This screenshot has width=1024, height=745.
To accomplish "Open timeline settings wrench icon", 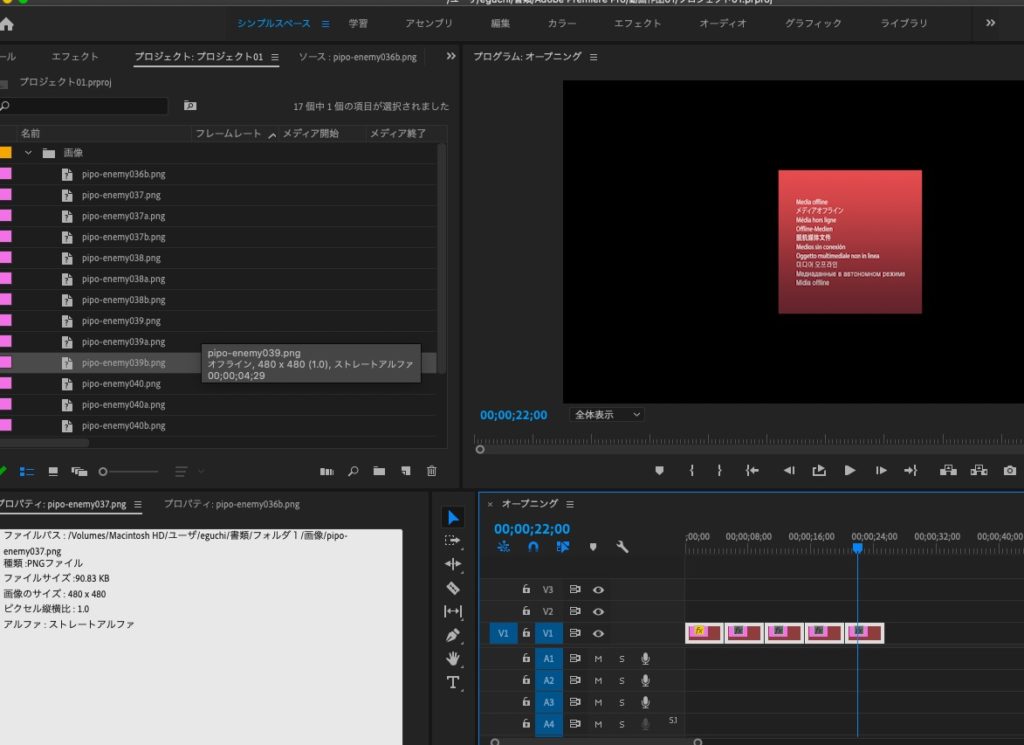I will [x=622, y=547].
